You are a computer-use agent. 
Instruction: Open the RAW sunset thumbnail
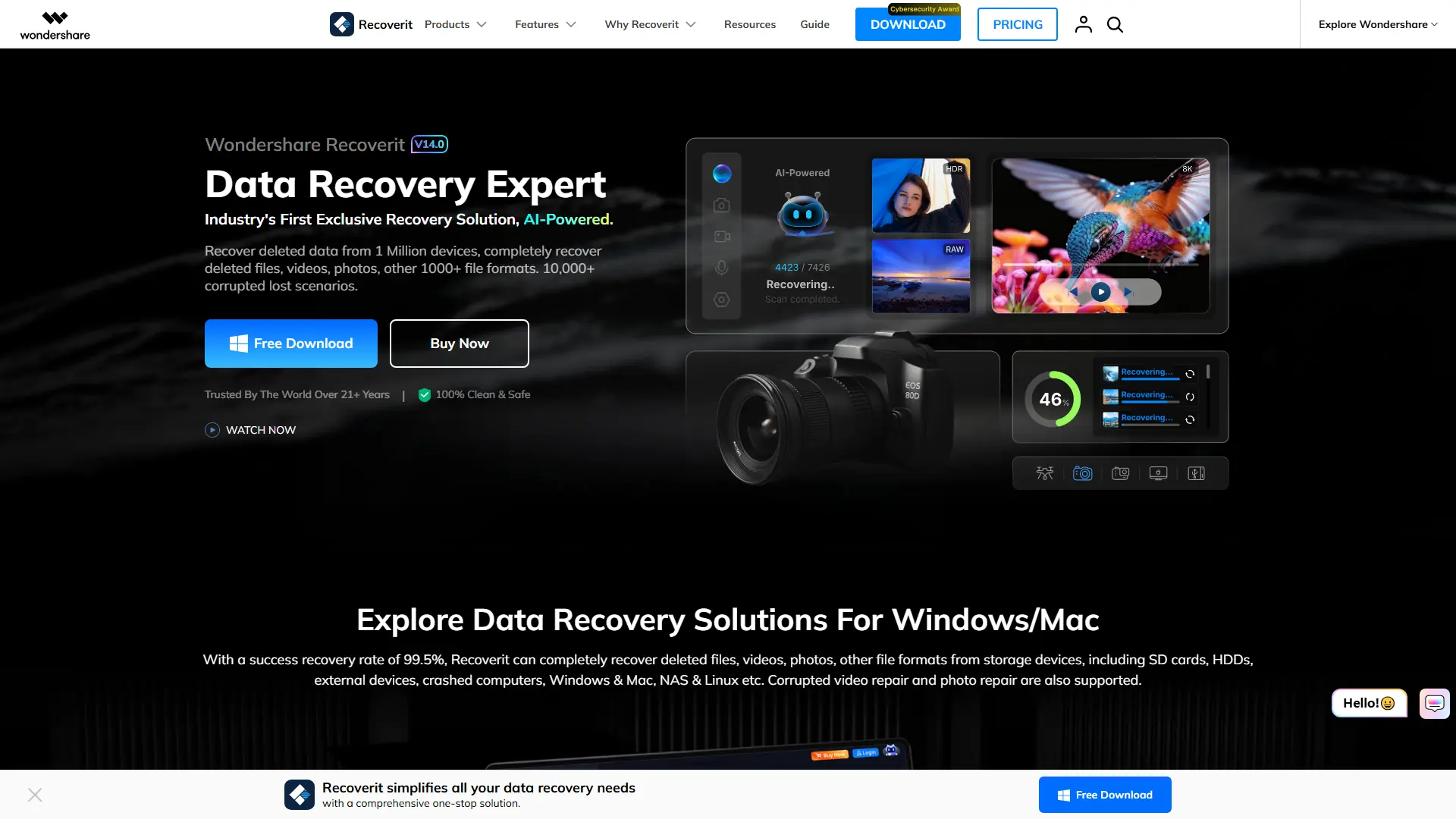(921, 277)
